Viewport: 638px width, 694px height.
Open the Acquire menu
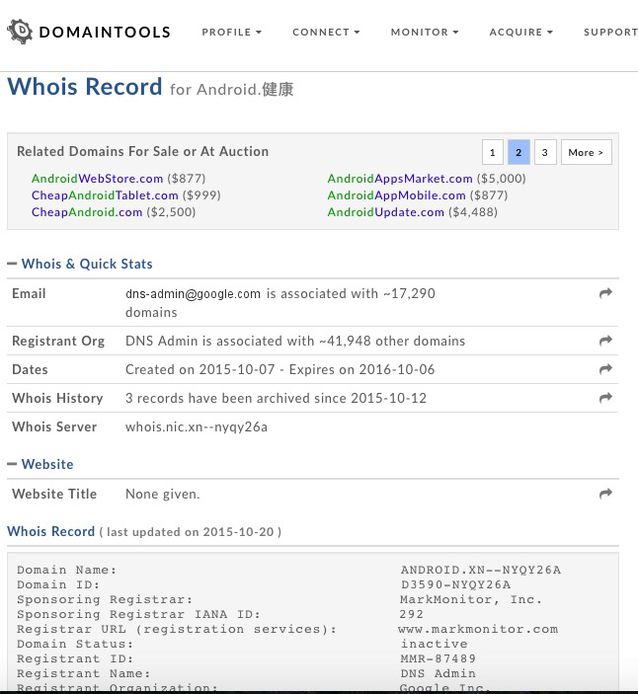tap(521, 32)
